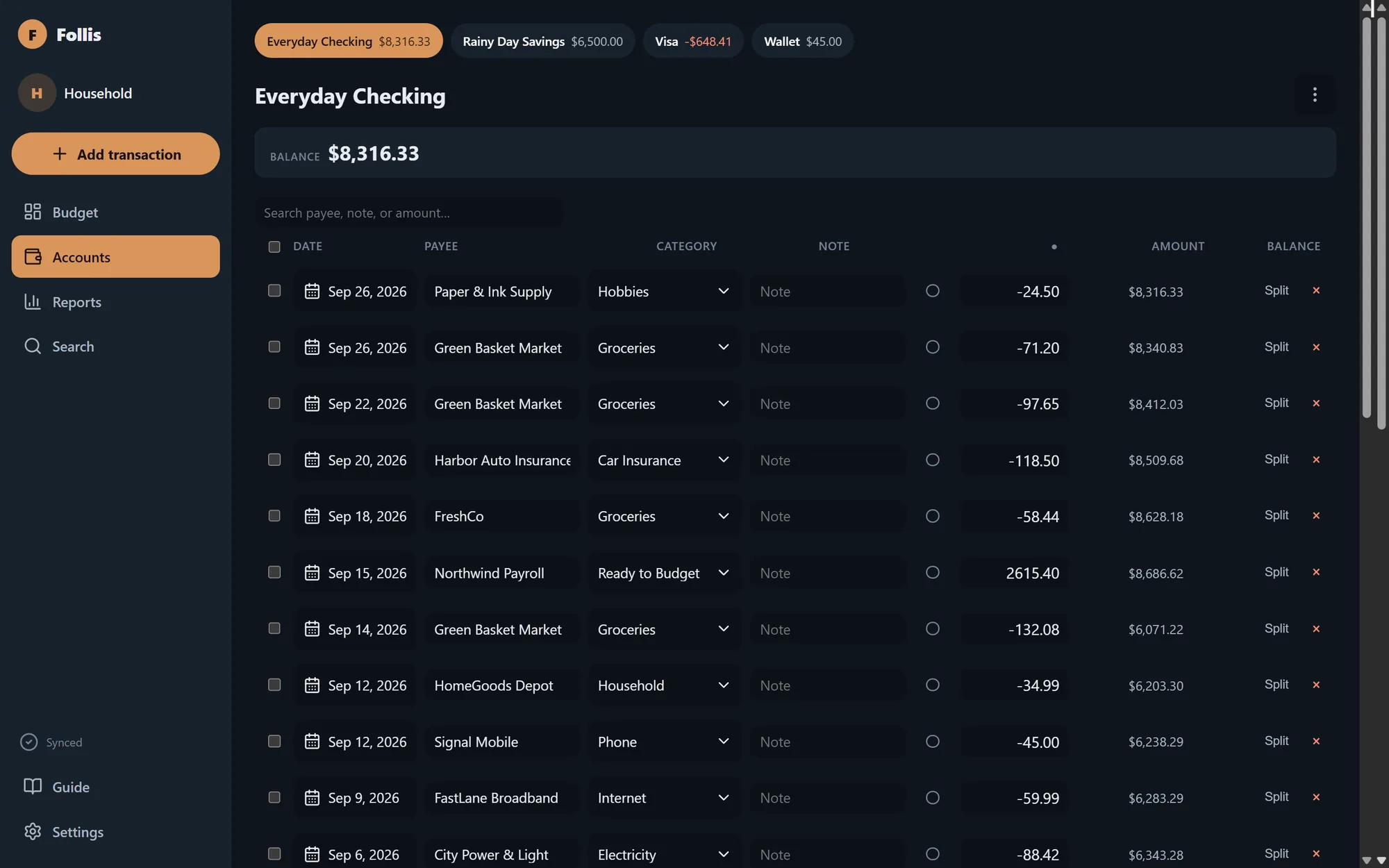Click Split on the Northwind Payroll row
Screen dimensions: 1389x868
click(x=1276, y=571)
